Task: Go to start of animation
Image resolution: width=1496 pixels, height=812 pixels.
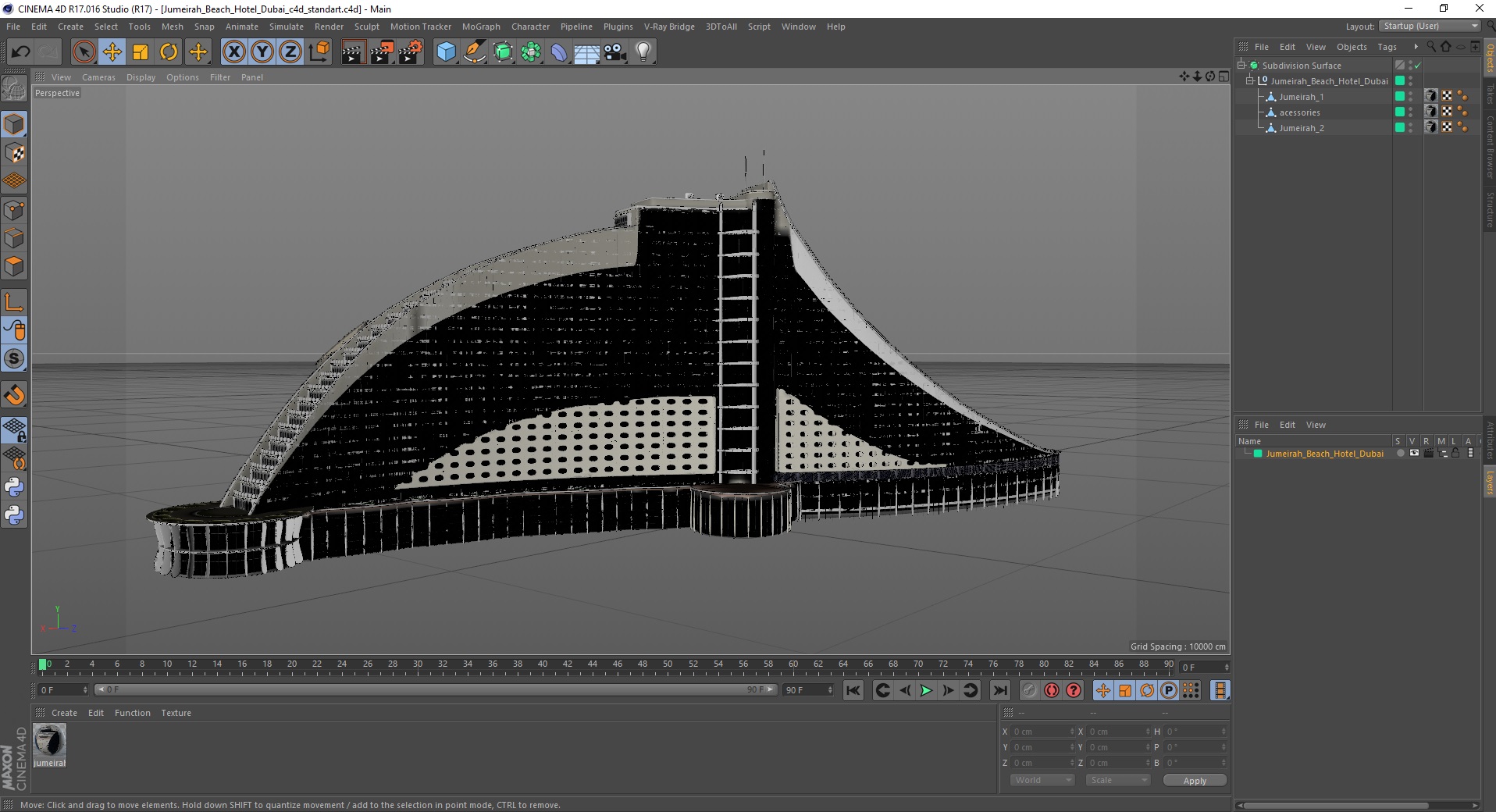Action: 853,690
